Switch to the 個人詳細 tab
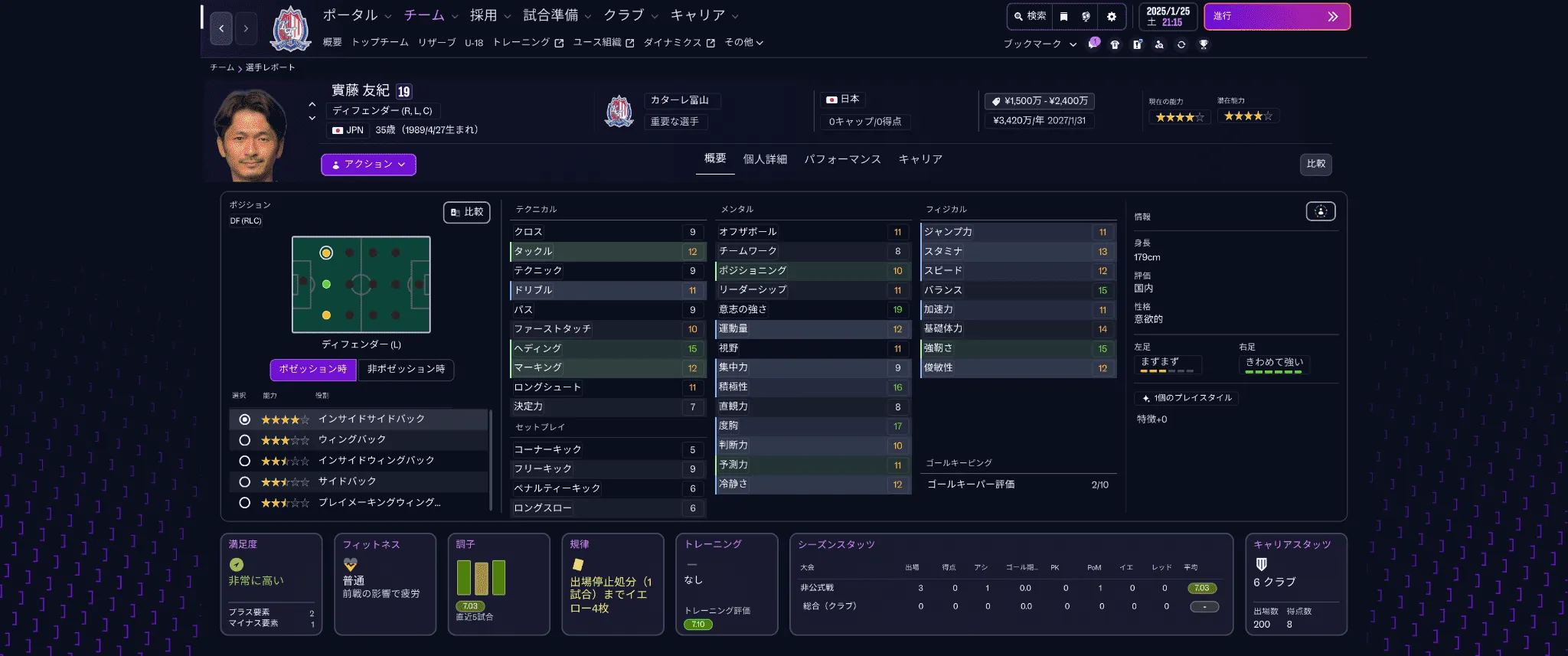1568x656 pixels. 765,159
